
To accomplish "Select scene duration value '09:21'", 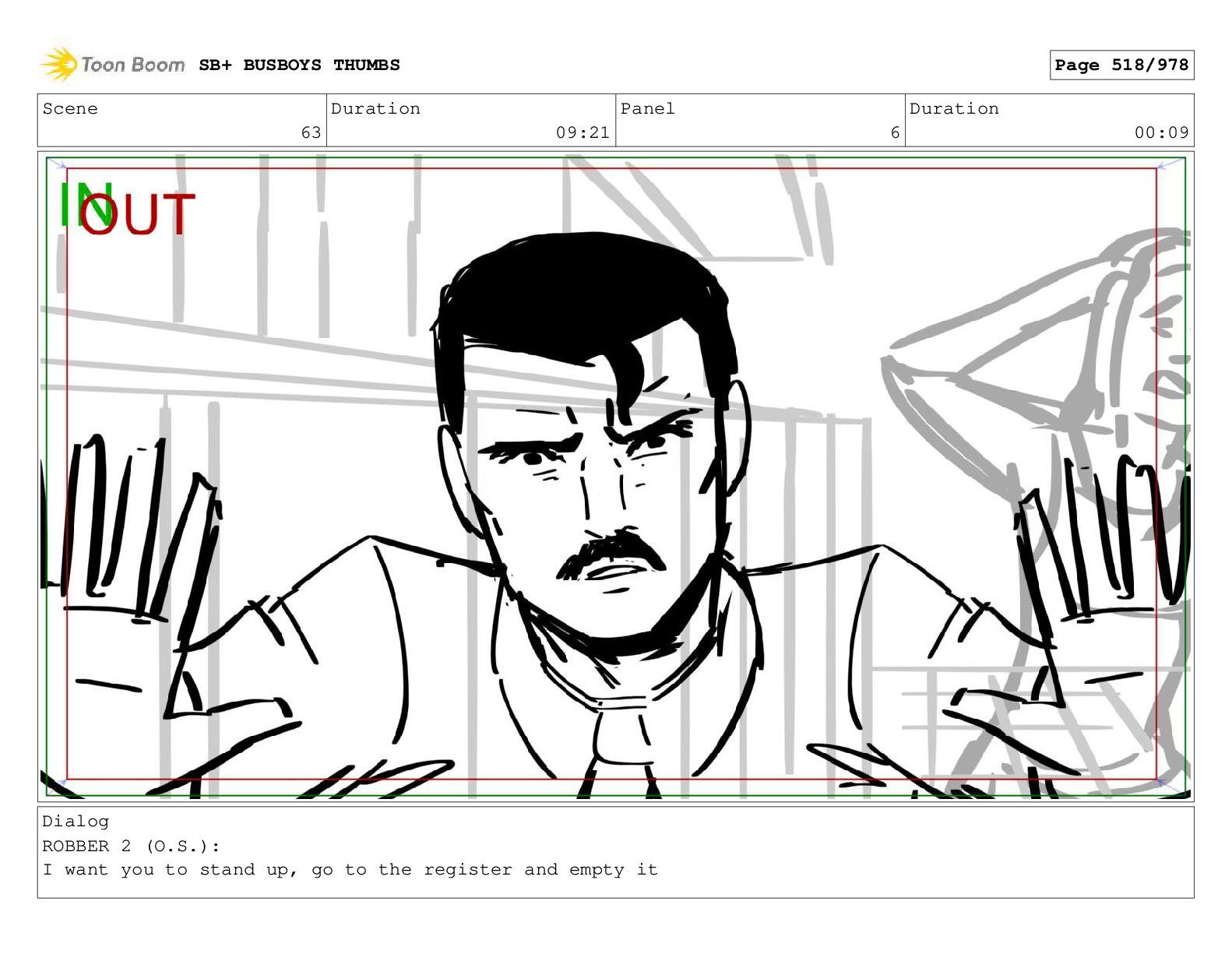I will tap(583, 133).
